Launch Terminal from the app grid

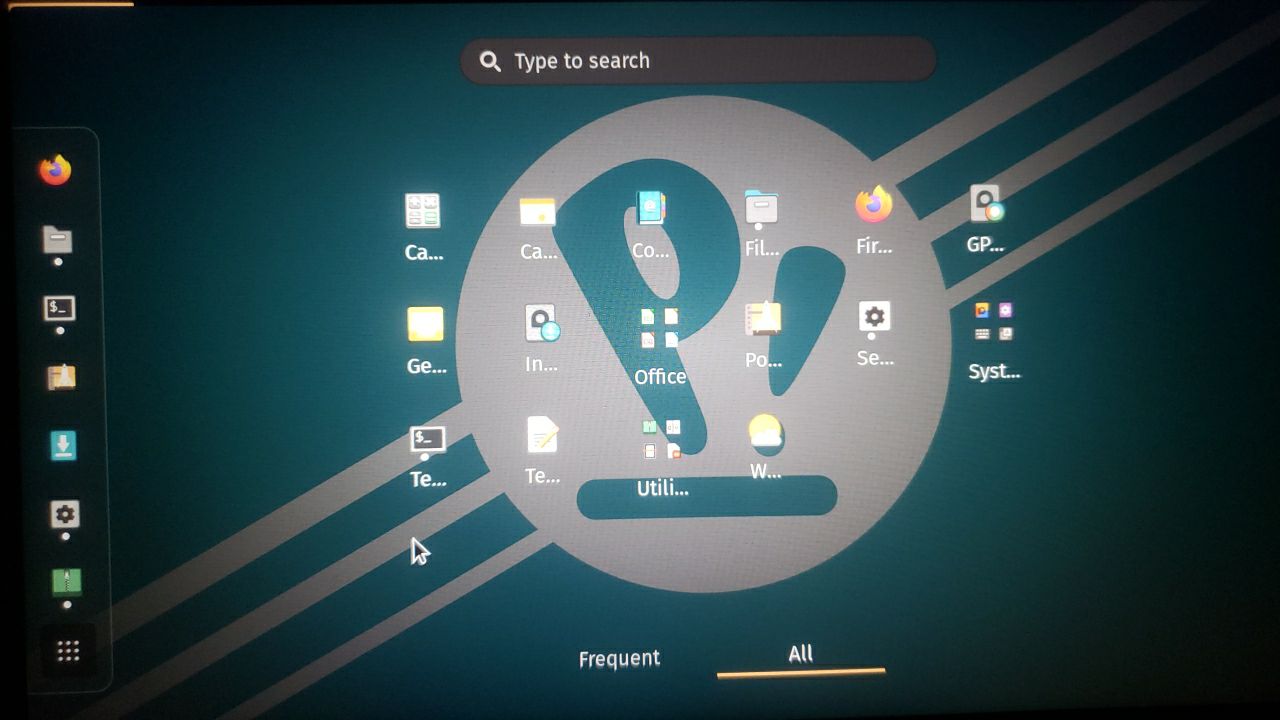pyautogui.click(x=428, y=438)
